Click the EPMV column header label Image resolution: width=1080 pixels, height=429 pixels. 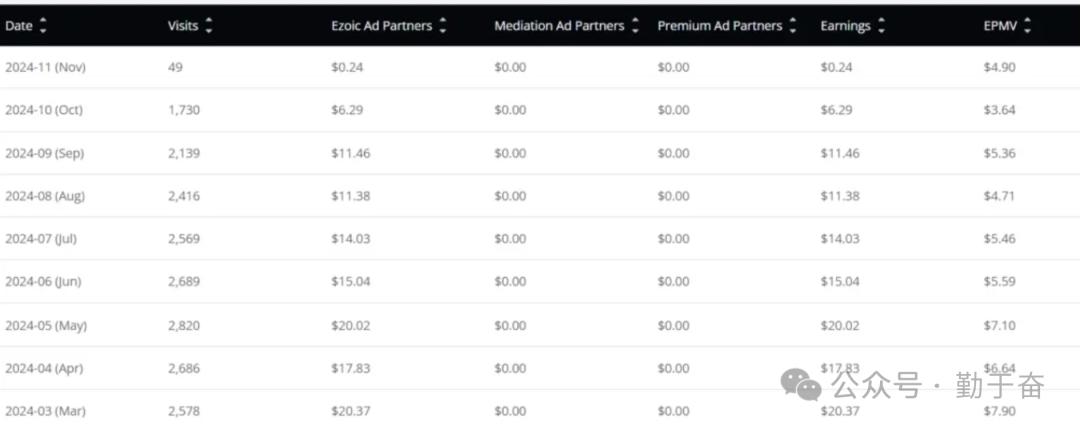pyautogui.click(x=1000, y=26)
